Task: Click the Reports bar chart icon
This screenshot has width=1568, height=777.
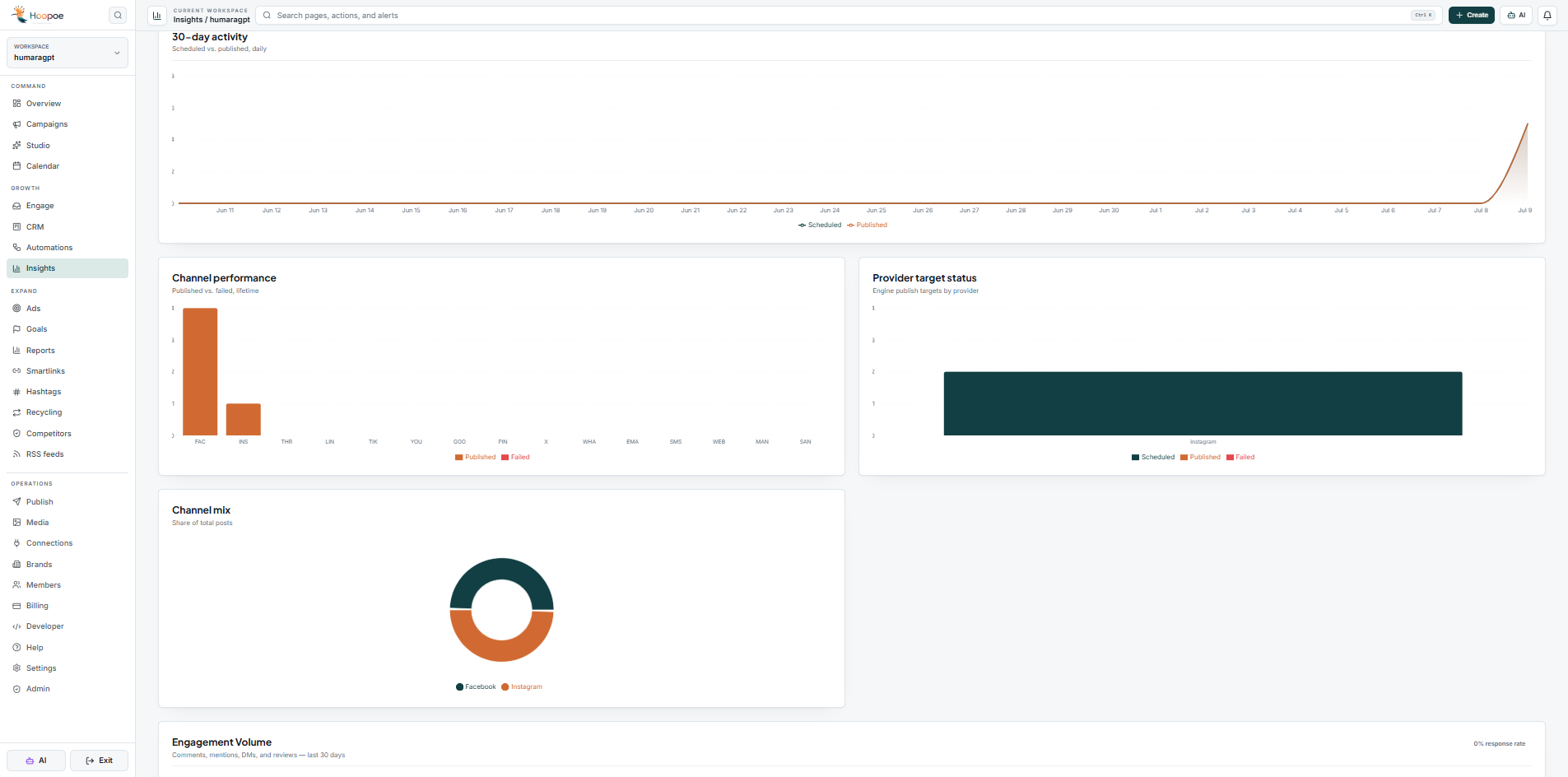Action: (x=16, y=351)
